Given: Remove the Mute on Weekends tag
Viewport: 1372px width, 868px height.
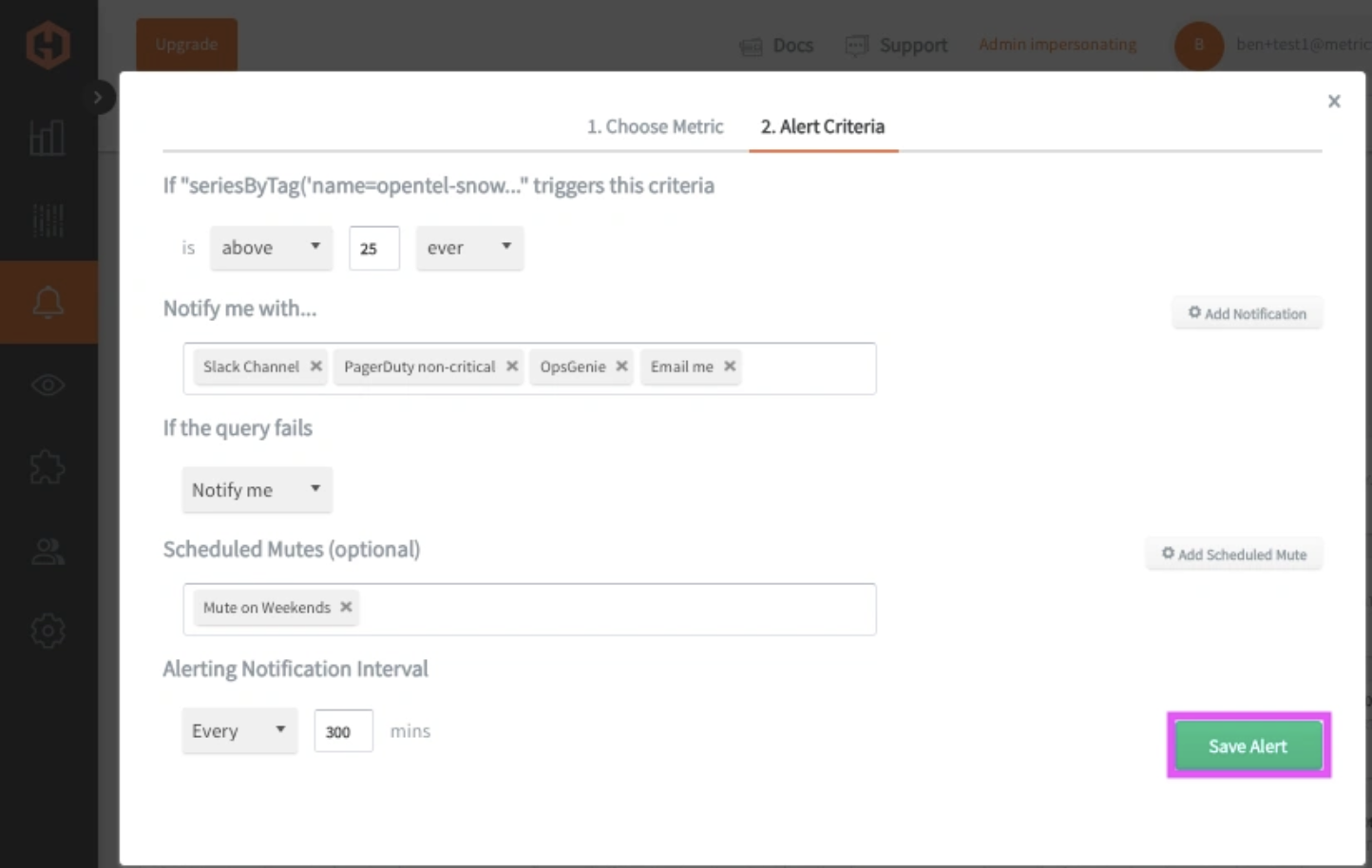Looking at the screenshot, I should pyautogui.click(x=346, y=607).
